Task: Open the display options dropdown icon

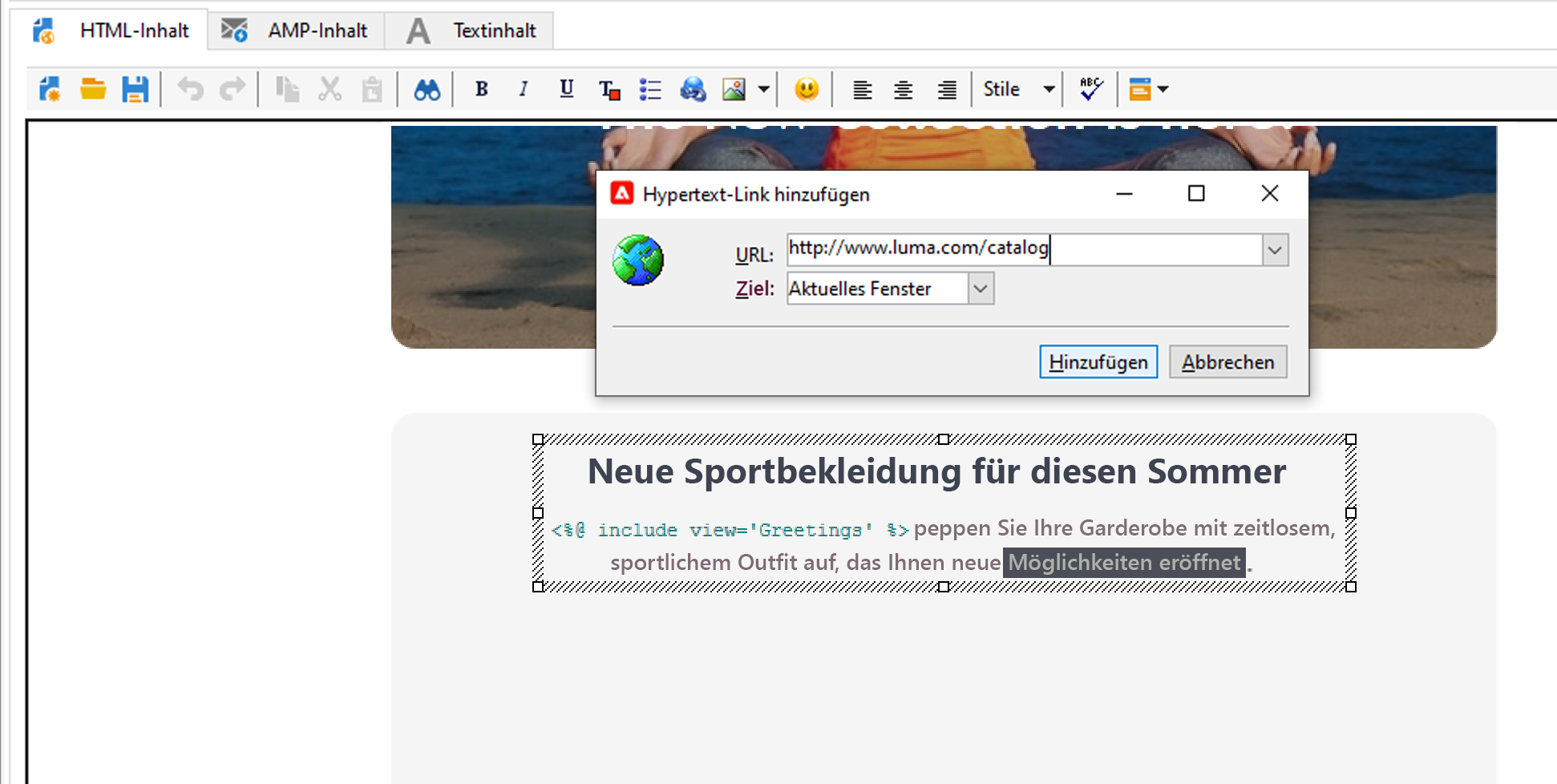Action: coord(1148,89)
